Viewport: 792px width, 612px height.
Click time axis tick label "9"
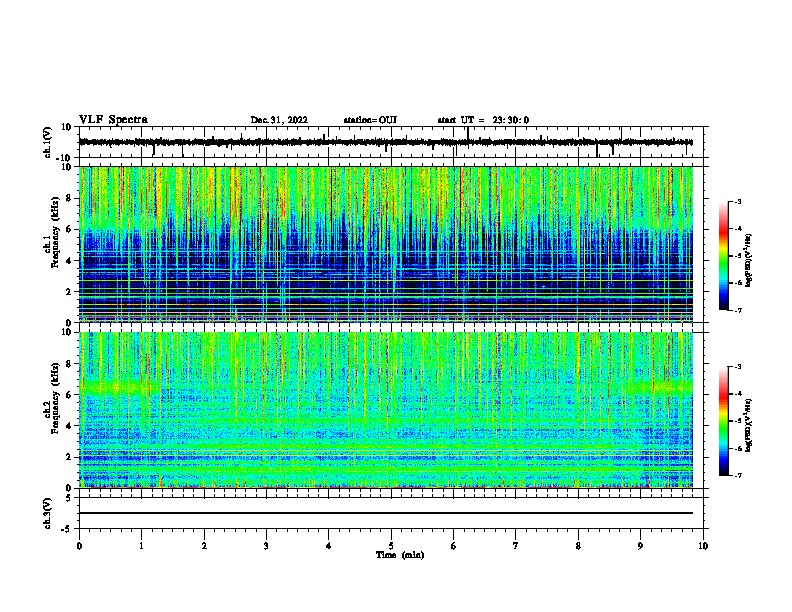tap(640, 546)
